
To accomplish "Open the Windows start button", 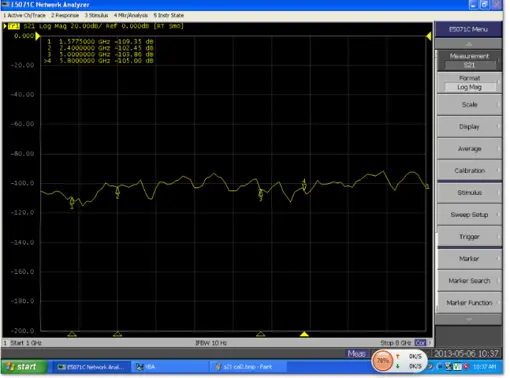I will pos(24,367).
